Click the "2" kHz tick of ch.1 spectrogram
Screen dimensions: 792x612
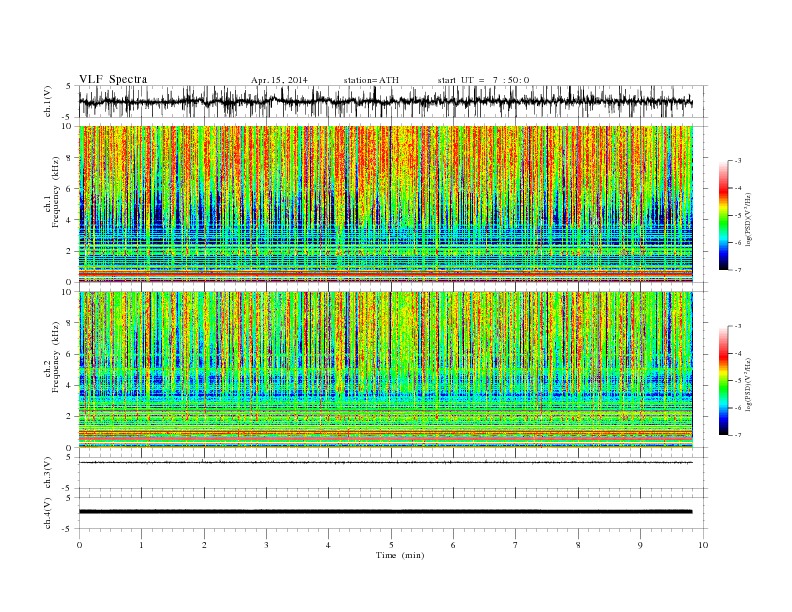point(70,251)
